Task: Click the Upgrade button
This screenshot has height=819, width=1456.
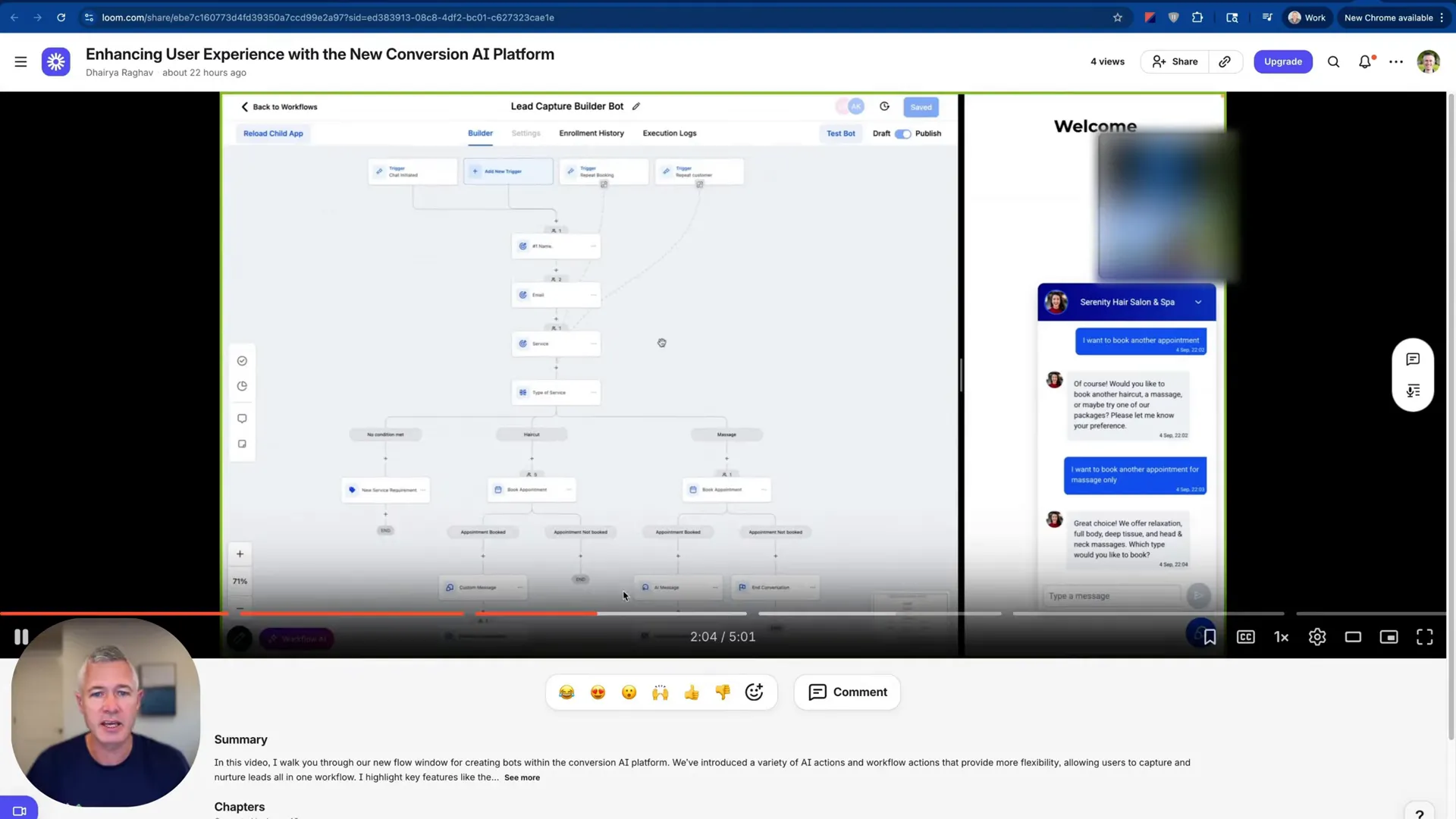Action: pyautogui.click(x=1282, y=61)
